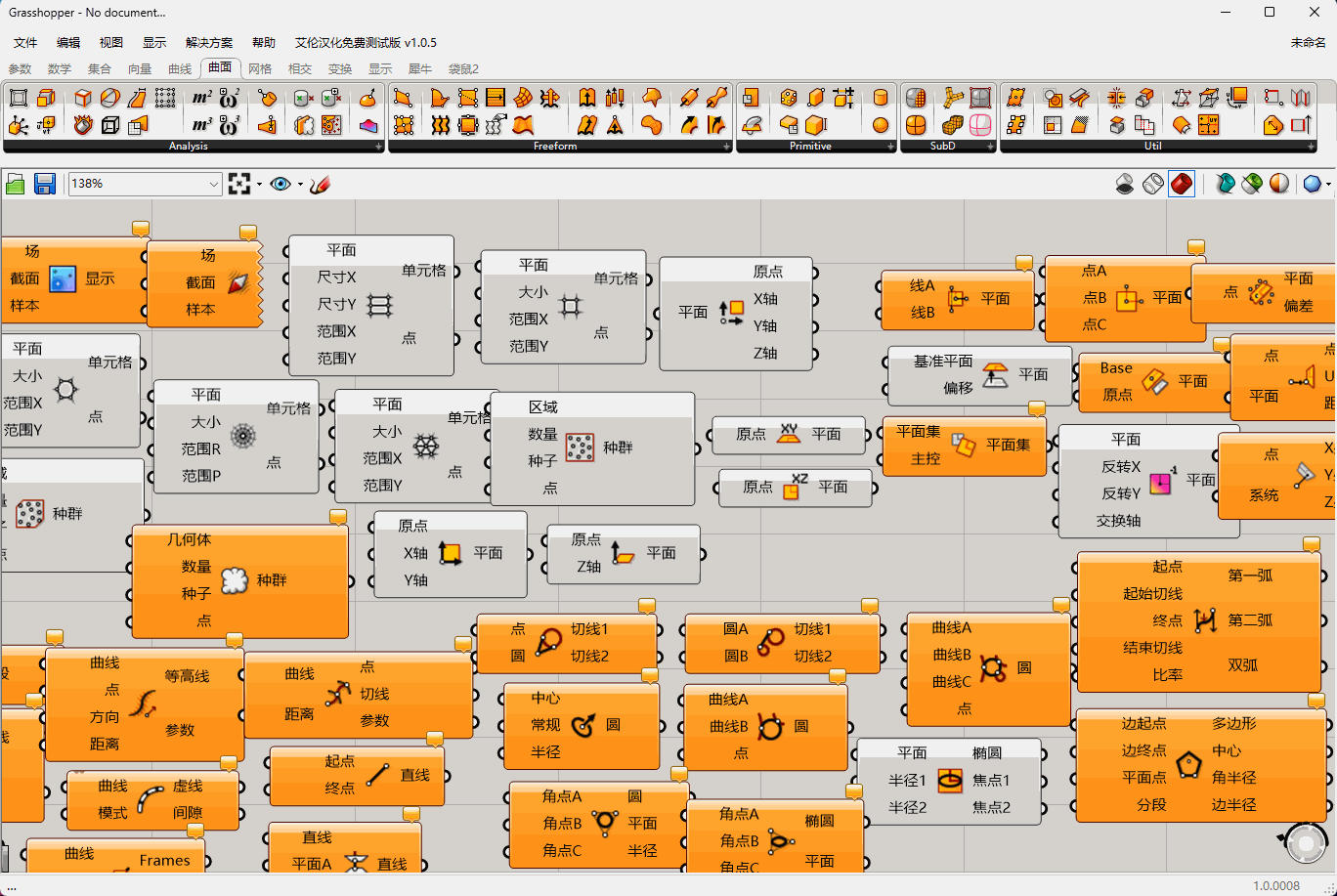
Task: Click the m³ Volume icon in Analysis panel
Action: pyautogui.click(x=202, y=125)
